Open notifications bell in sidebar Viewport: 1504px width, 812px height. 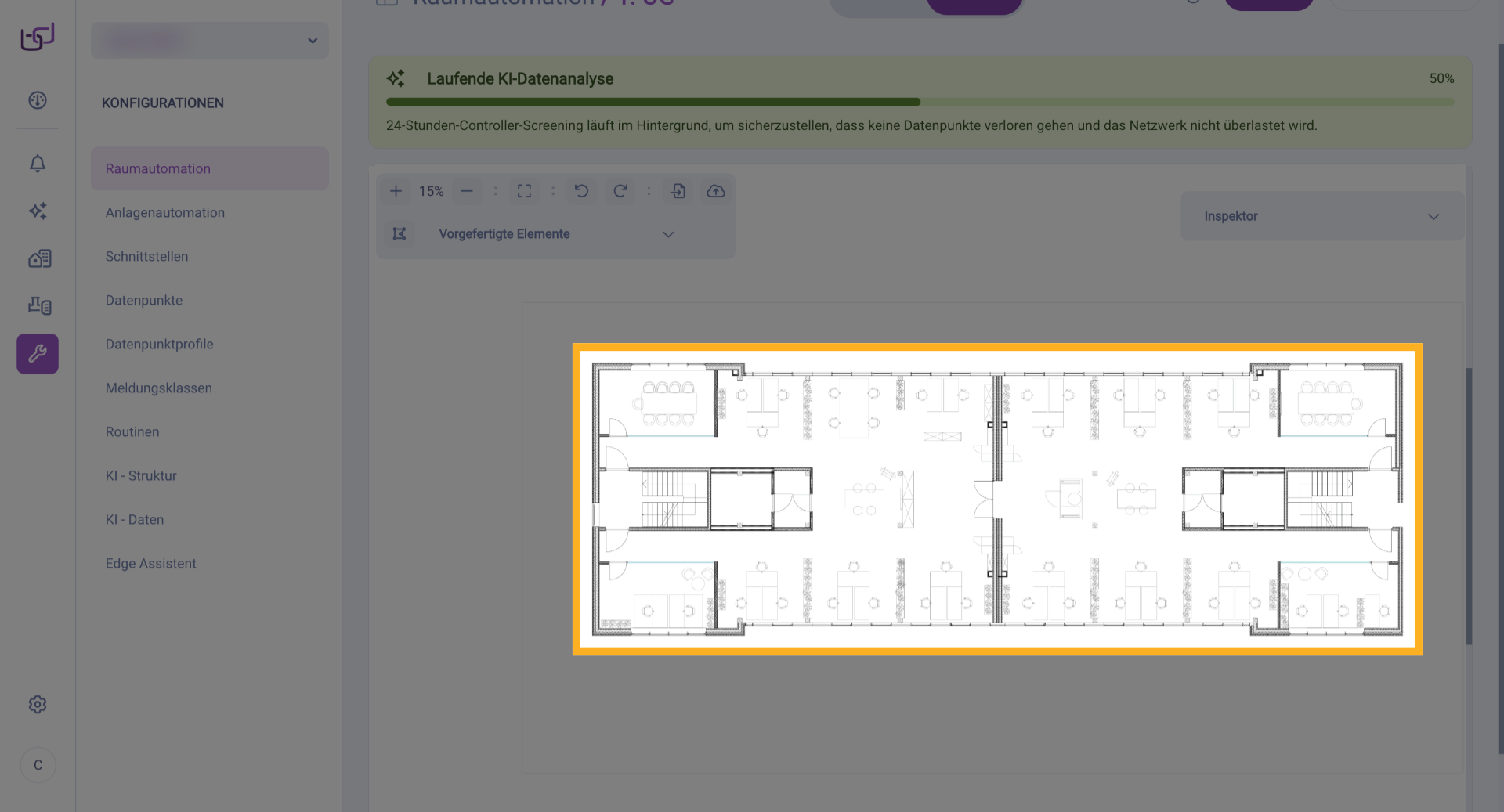pos(38,164)
